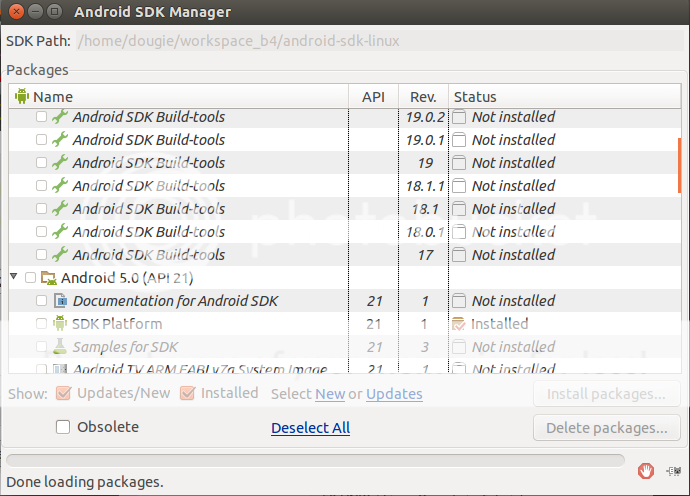The image size is (690, 496).
Task: Click wrench icon of Build-tools rev 18.1 row
Action: (60, 208)
